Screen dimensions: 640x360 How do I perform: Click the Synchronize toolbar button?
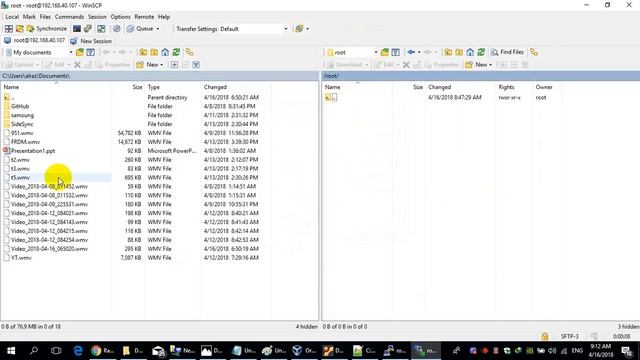(x=47, y=29)
